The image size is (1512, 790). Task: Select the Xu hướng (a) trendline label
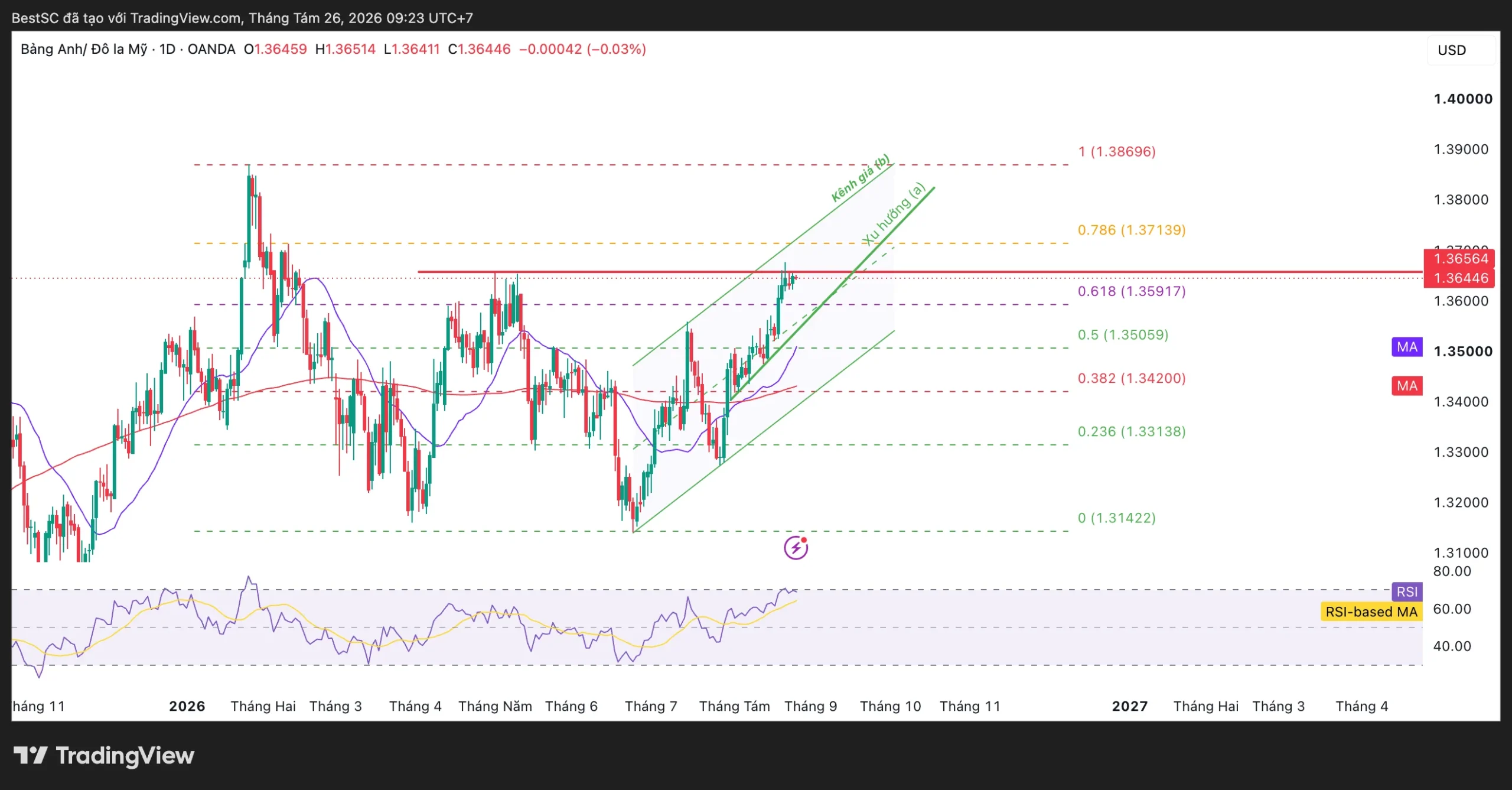894,213
